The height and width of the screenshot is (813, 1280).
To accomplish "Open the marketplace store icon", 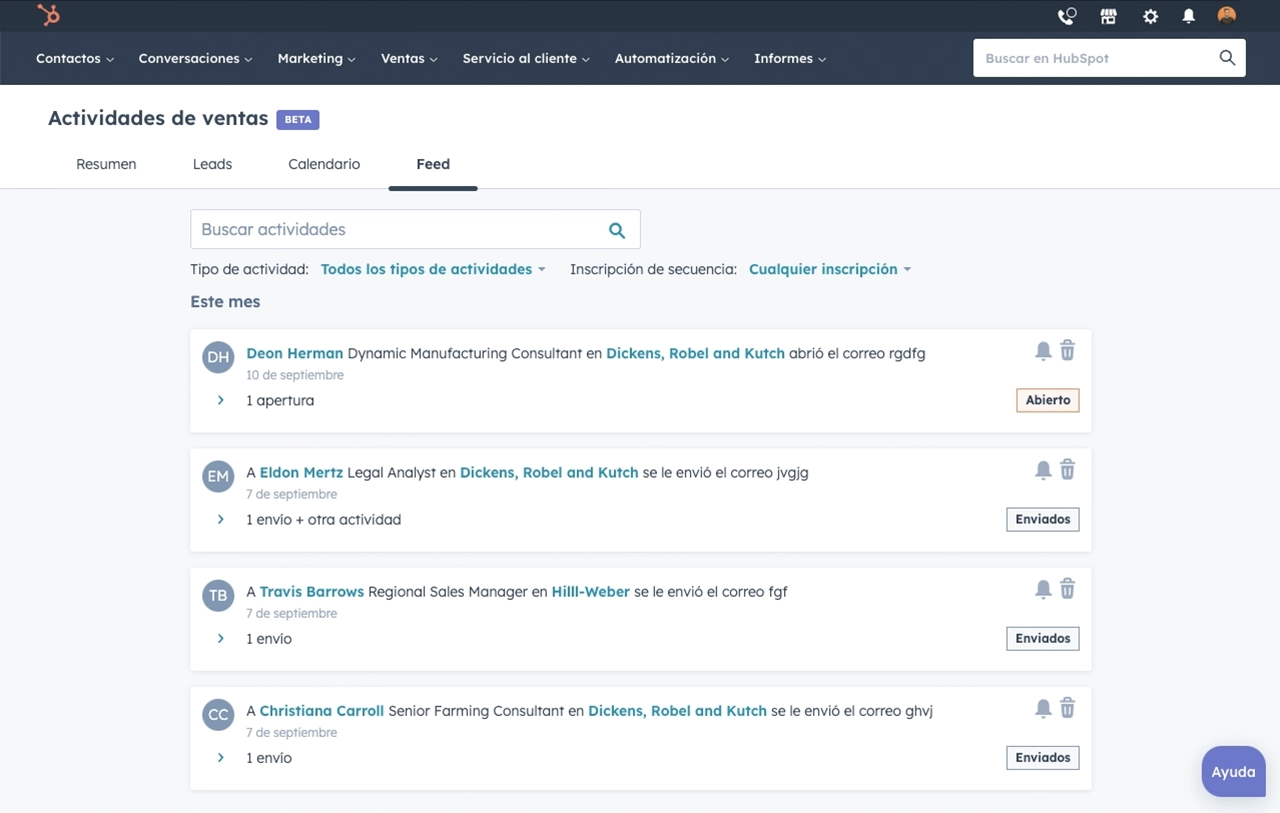I will click(1108, 16).
